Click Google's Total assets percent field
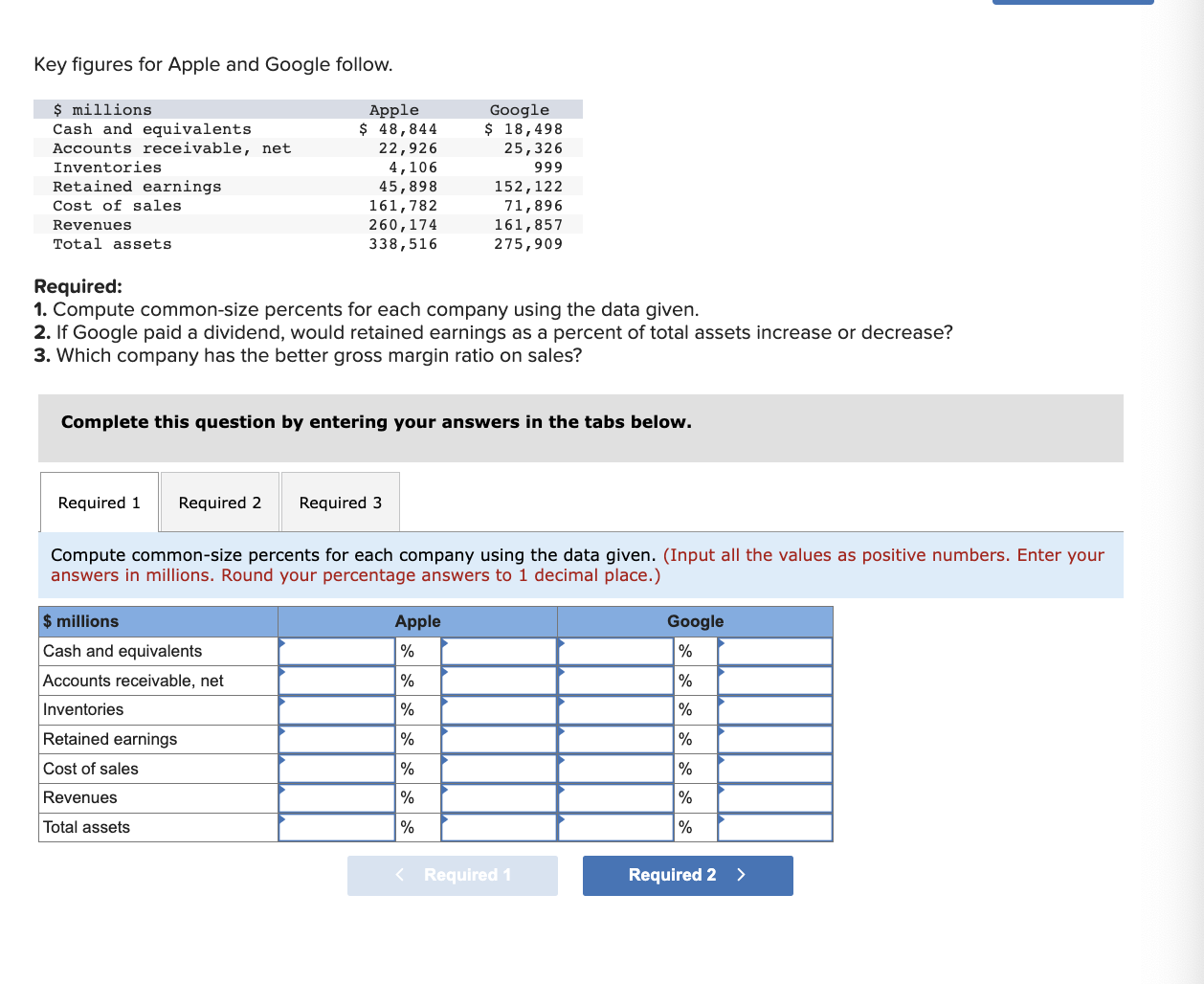Screen dimensions: 1204x984 pyautogui.click(x=774, y=827)
